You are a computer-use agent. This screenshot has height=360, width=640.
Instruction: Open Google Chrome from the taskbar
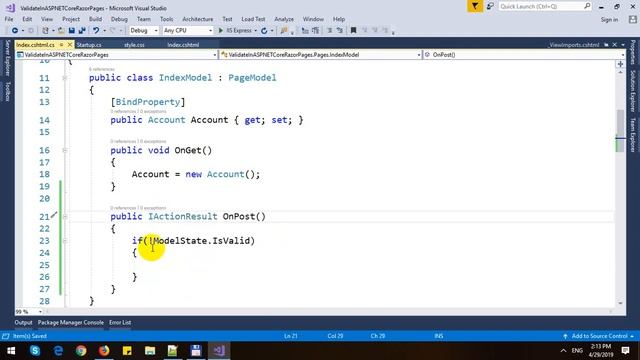81,351
